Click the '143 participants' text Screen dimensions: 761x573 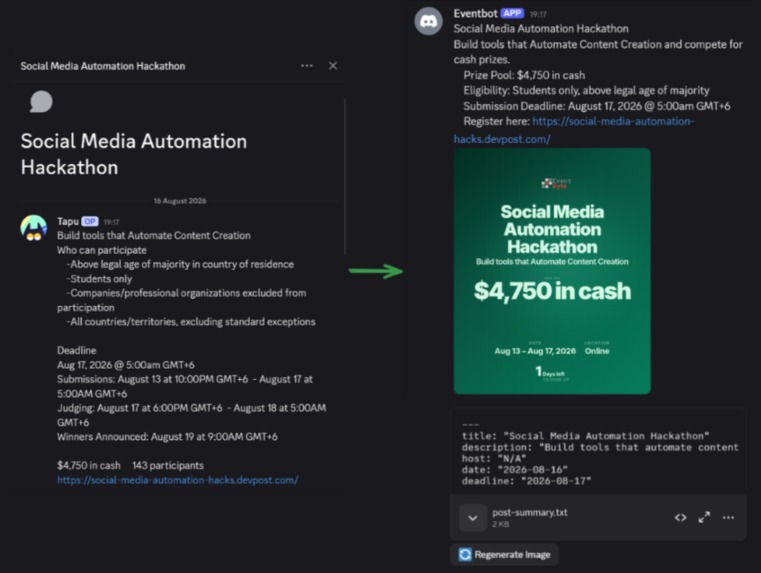pos(168,465)
